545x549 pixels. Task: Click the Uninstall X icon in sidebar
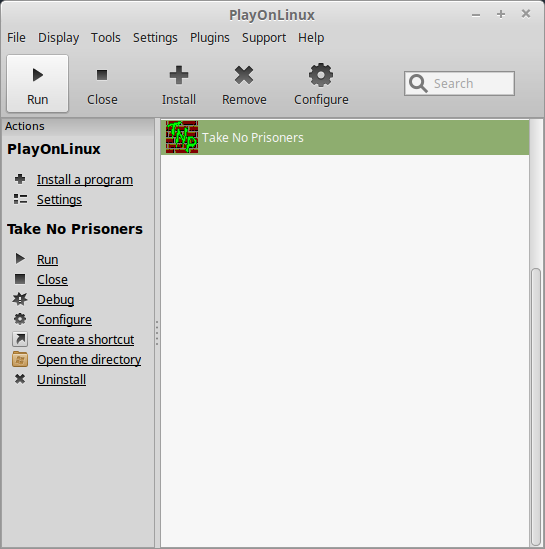point(20,379)
